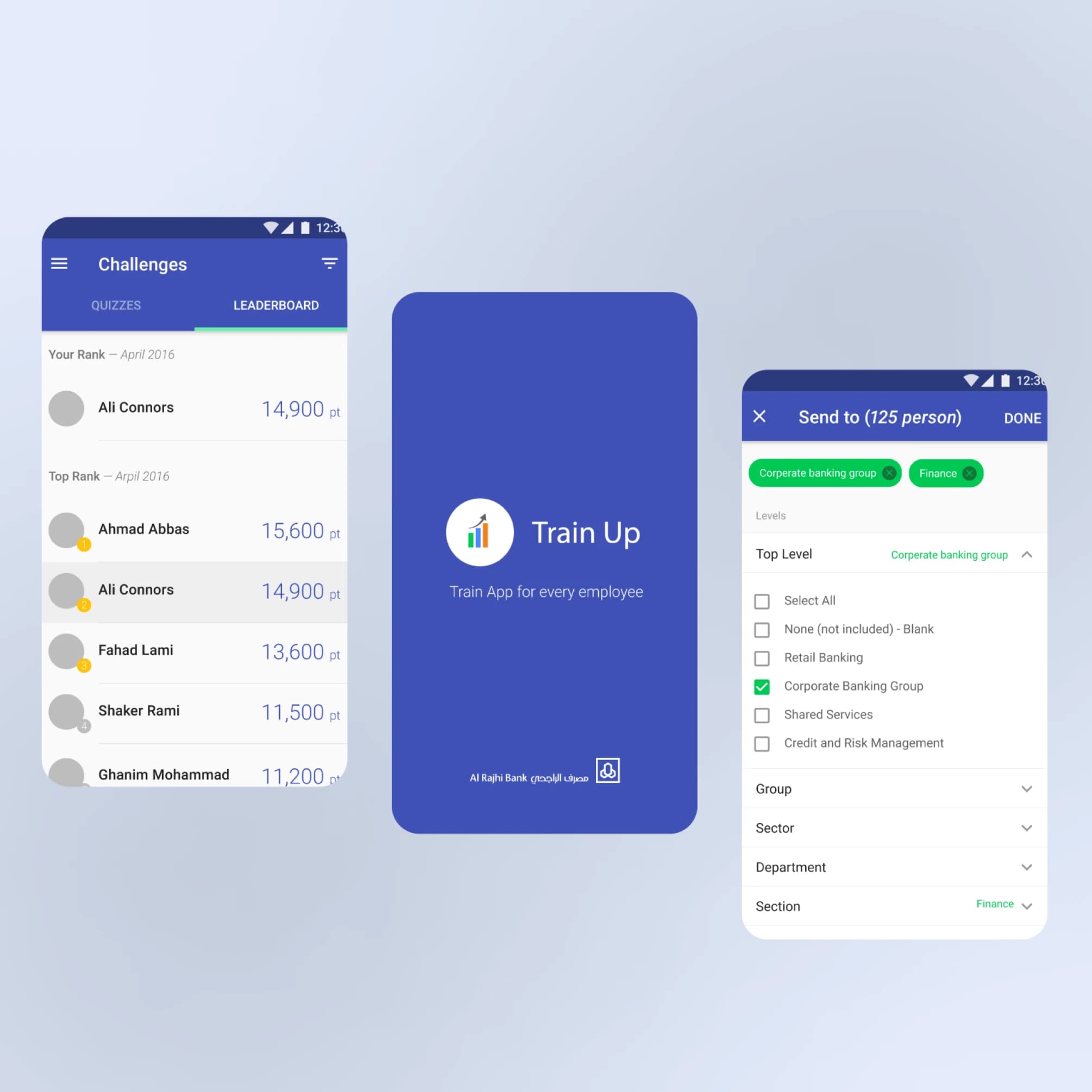Click the Train Up app logo icon

click(x=478, y=530)
